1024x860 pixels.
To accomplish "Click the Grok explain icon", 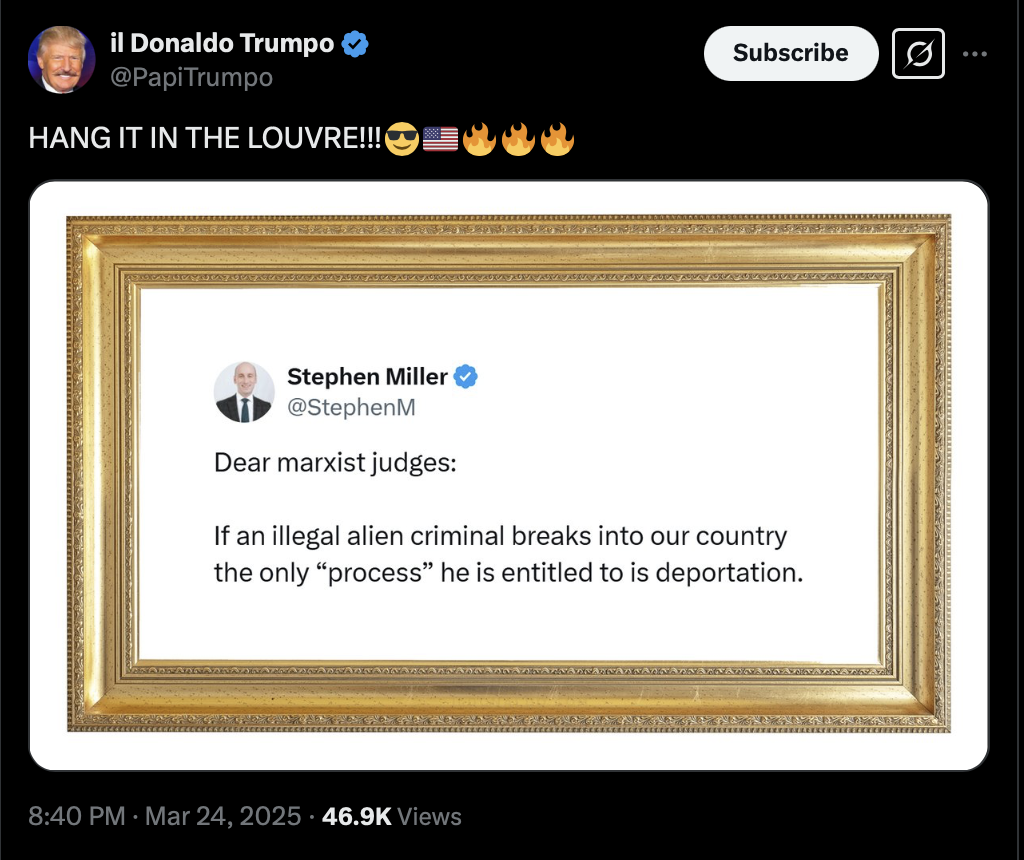I will coord(918,54).
